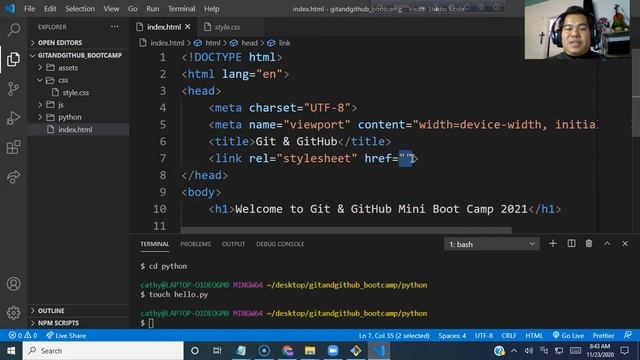Open the Terminal menu
This screenshot has width=640, height=360.
[x=181, y=9]
